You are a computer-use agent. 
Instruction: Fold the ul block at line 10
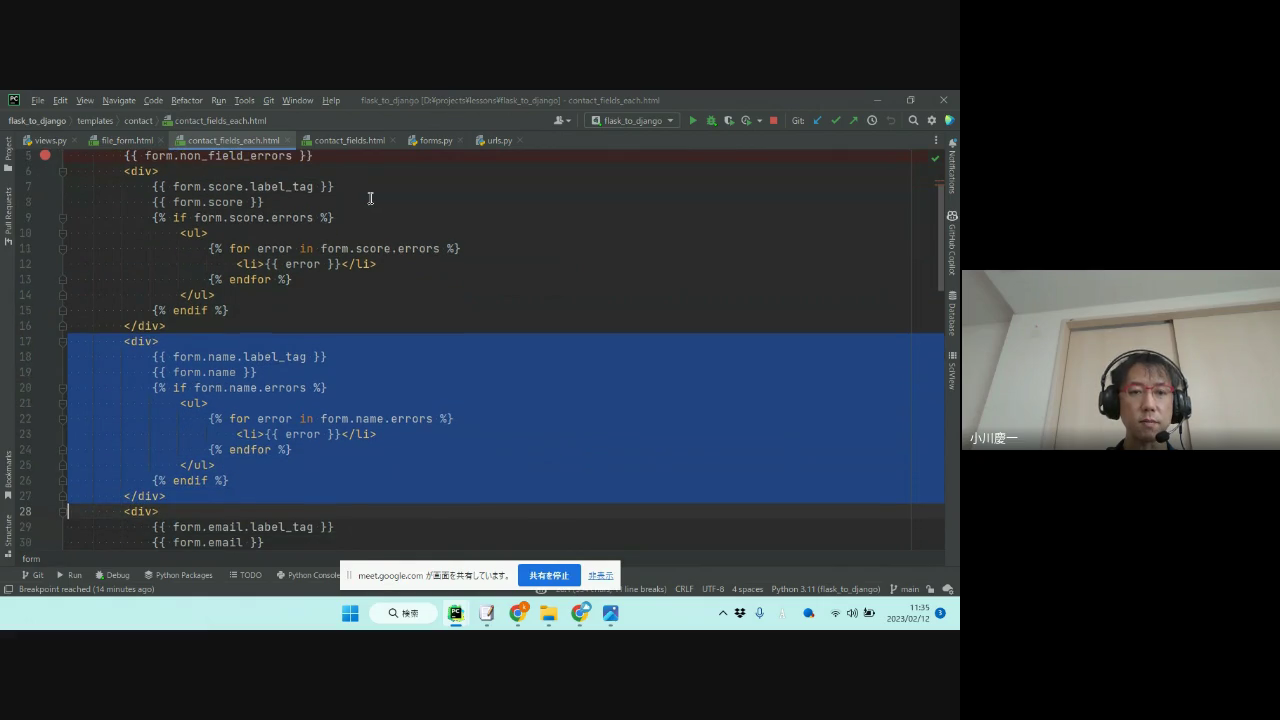coord(62,233)
